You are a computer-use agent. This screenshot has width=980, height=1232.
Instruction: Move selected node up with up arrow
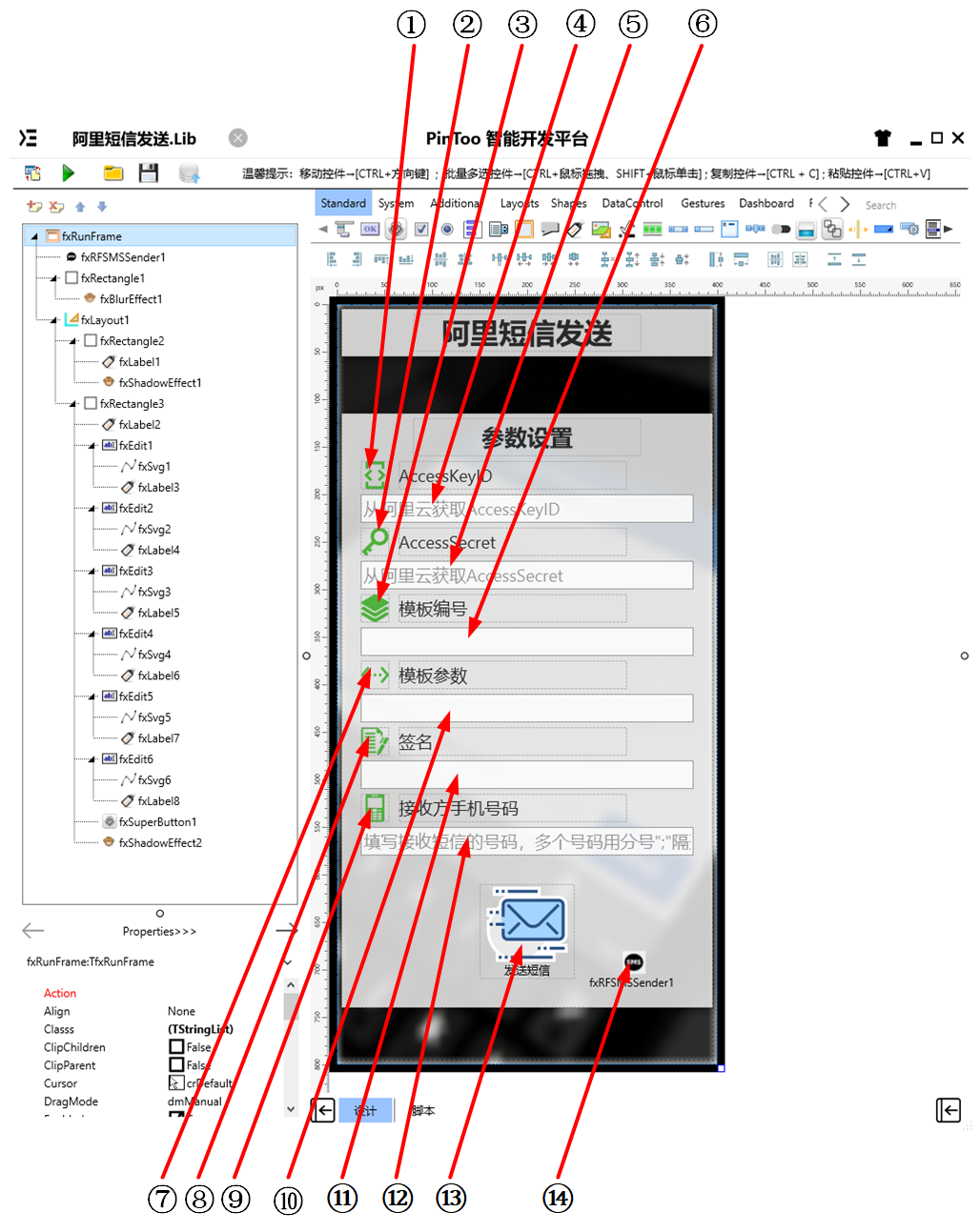click(x=80, y=206)
